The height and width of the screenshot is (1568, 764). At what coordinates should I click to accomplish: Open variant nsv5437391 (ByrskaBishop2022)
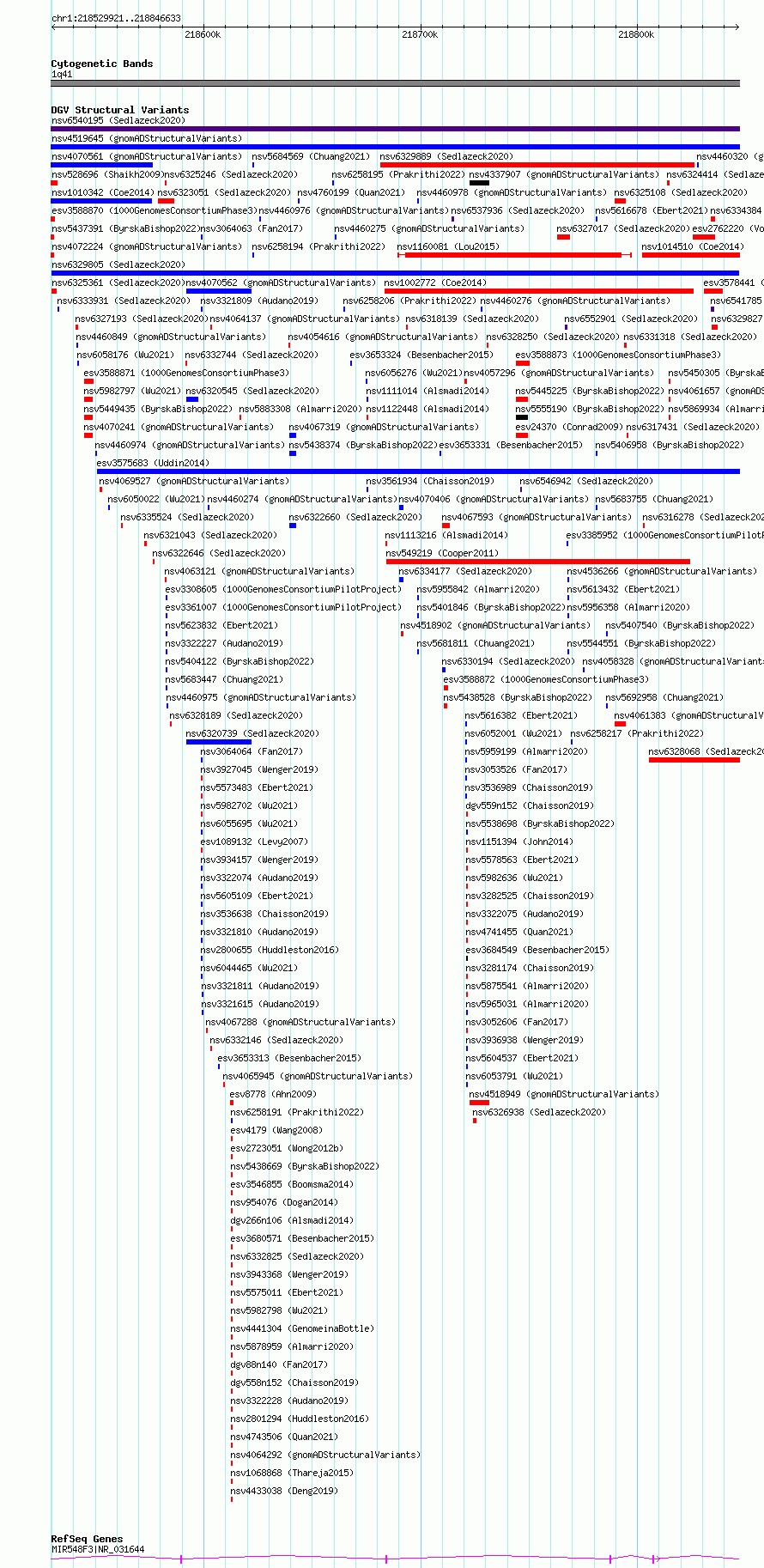(125, 228)
